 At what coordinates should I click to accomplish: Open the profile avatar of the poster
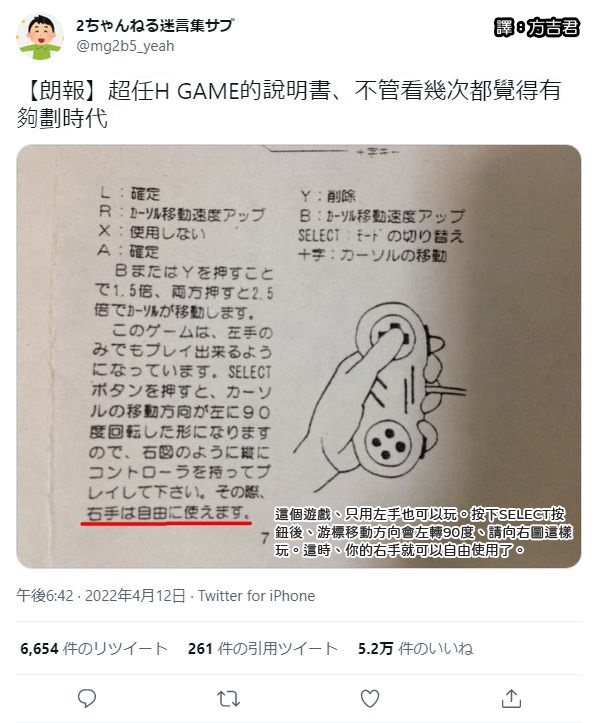(40, 36)
